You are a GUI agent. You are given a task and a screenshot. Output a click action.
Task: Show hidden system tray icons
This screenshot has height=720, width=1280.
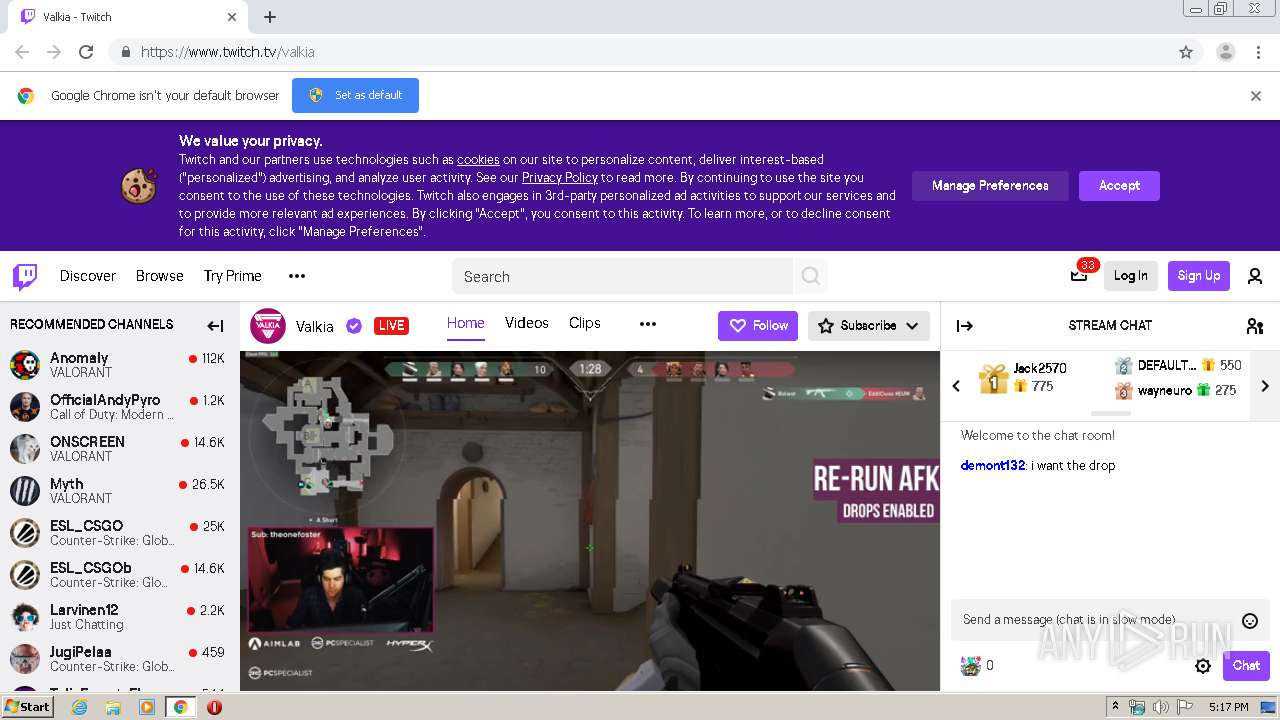(x=1115, y=707)
